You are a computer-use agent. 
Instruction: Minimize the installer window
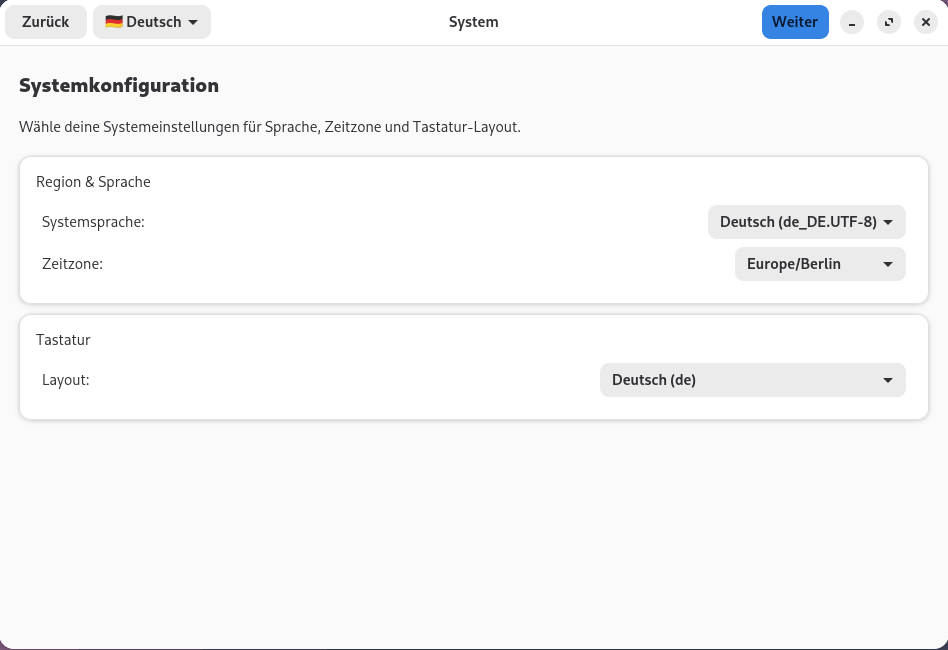(x=852, y=22)
